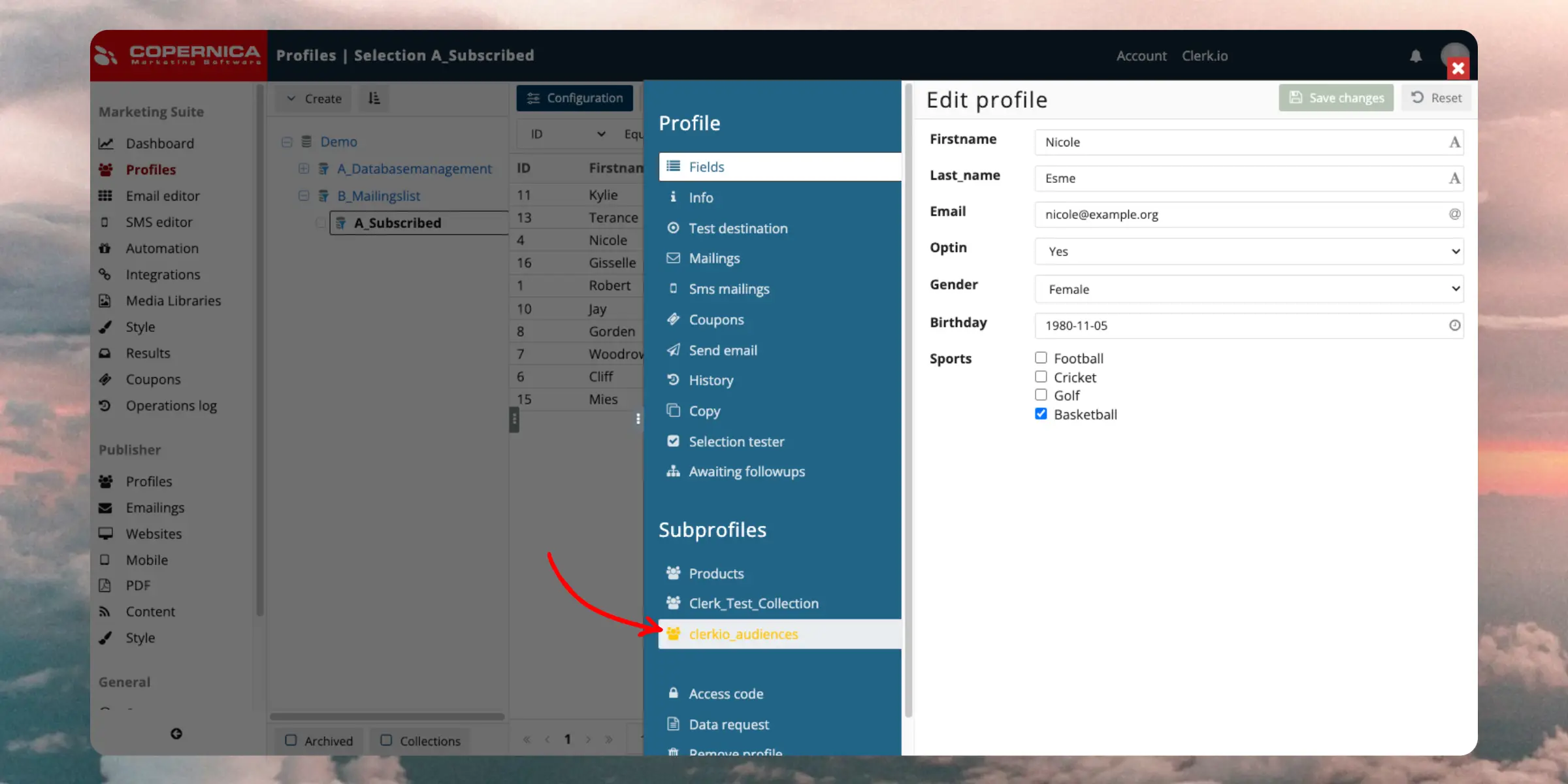Image resolution: width=1568 pixels, height=784 pixels.
Task: Open the Access code lock item
Action: (725, 694)
